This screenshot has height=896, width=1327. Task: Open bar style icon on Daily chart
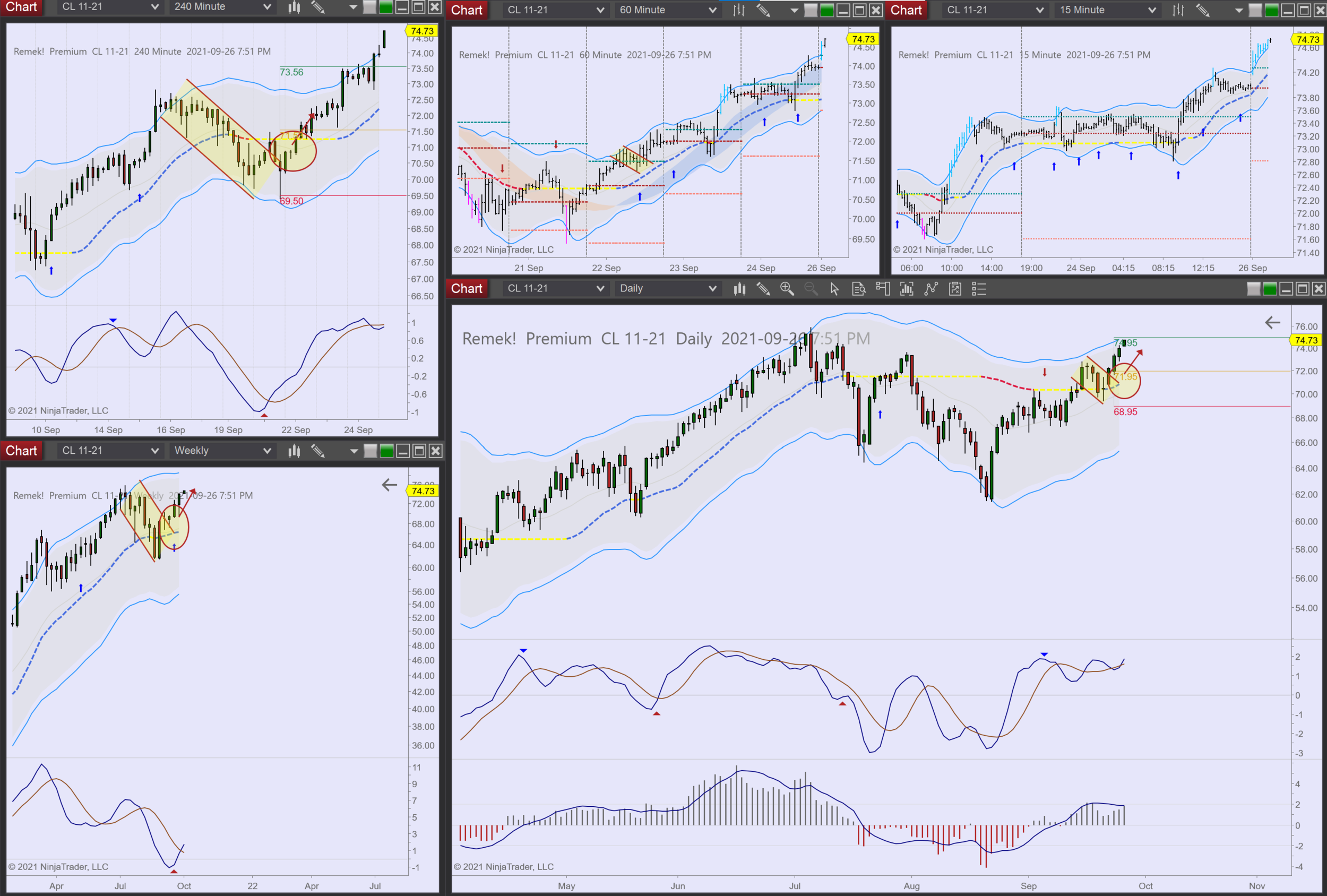(x=739, y=289)
